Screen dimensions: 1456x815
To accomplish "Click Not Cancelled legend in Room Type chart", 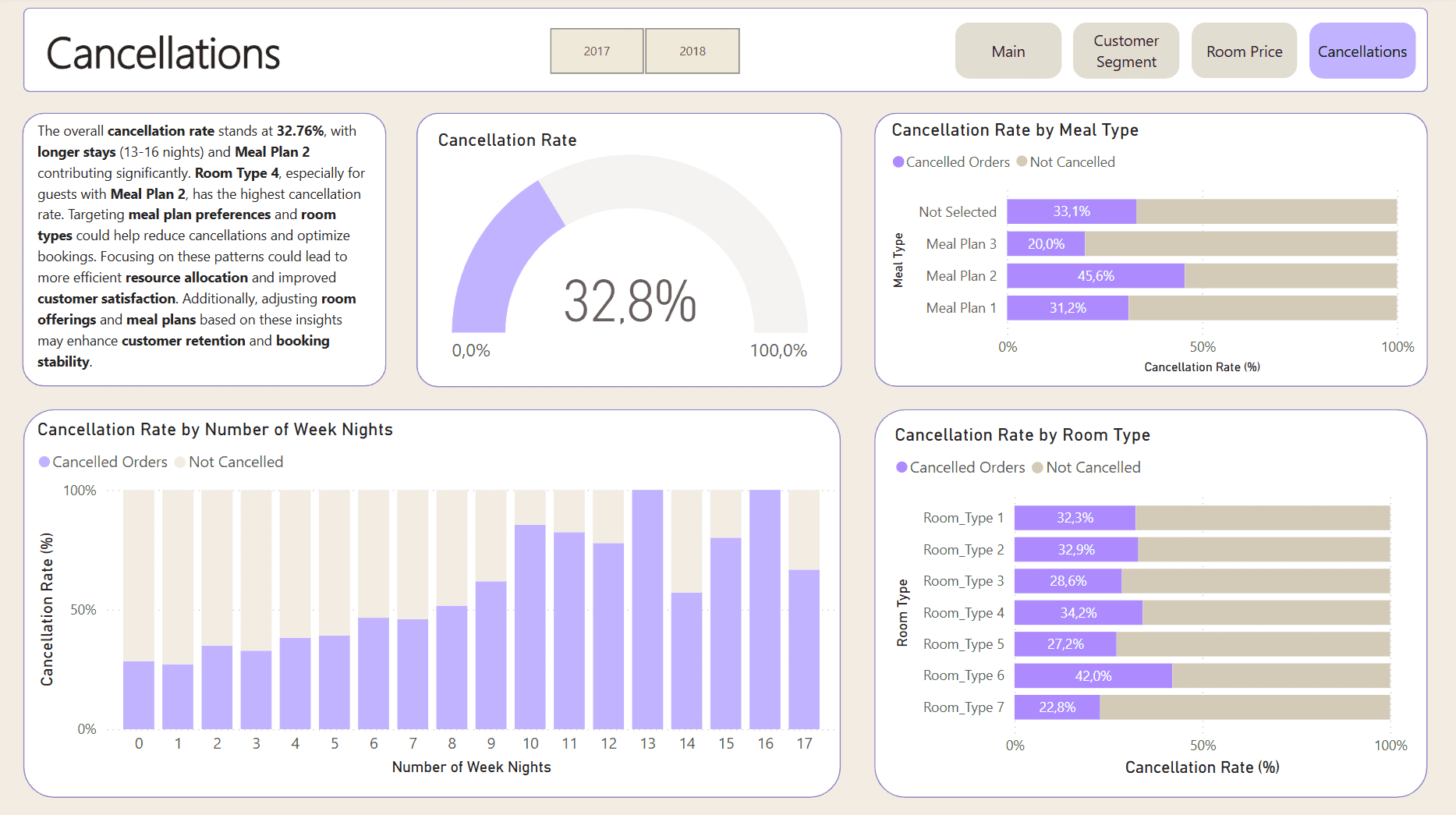I will (x=1093, y=467).
